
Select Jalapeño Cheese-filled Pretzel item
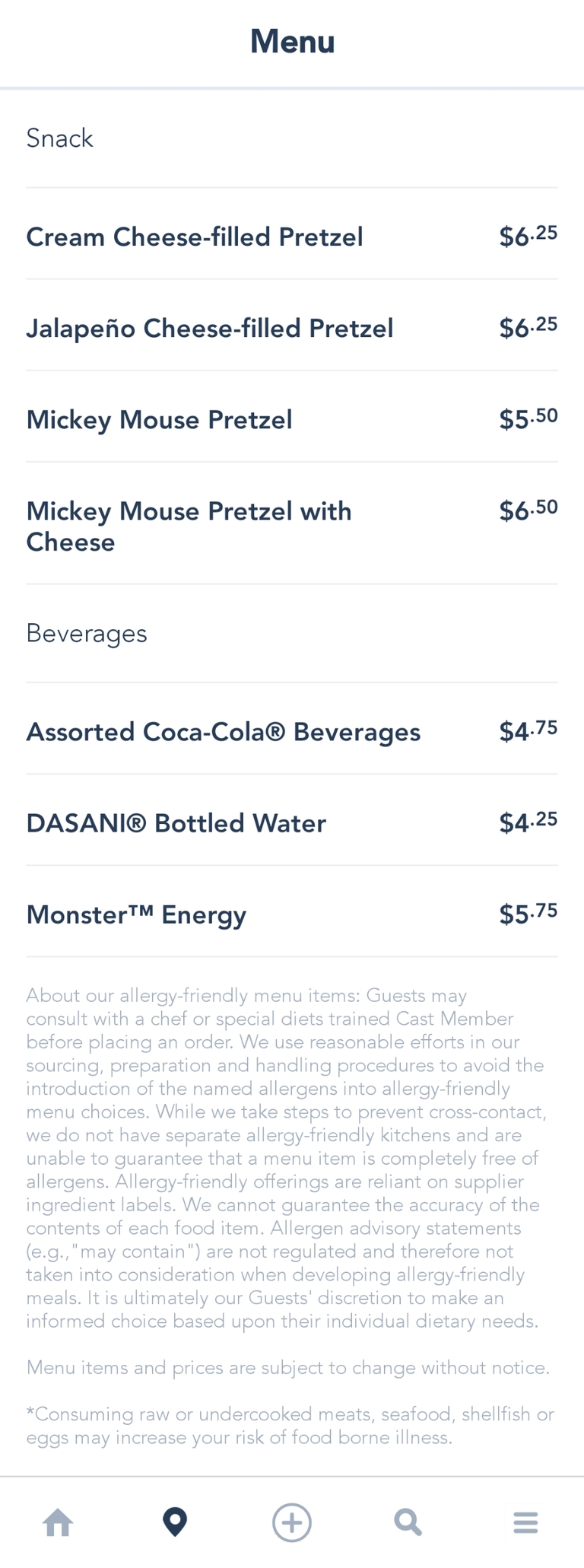(x=210, y=329)
